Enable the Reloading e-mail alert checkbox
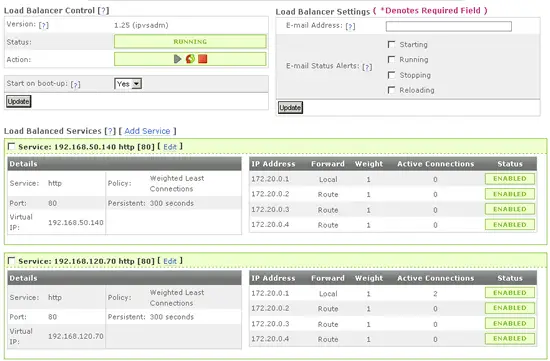Viewport: 550px width, 361px height. pyautogui.click(x=391, y=90)
